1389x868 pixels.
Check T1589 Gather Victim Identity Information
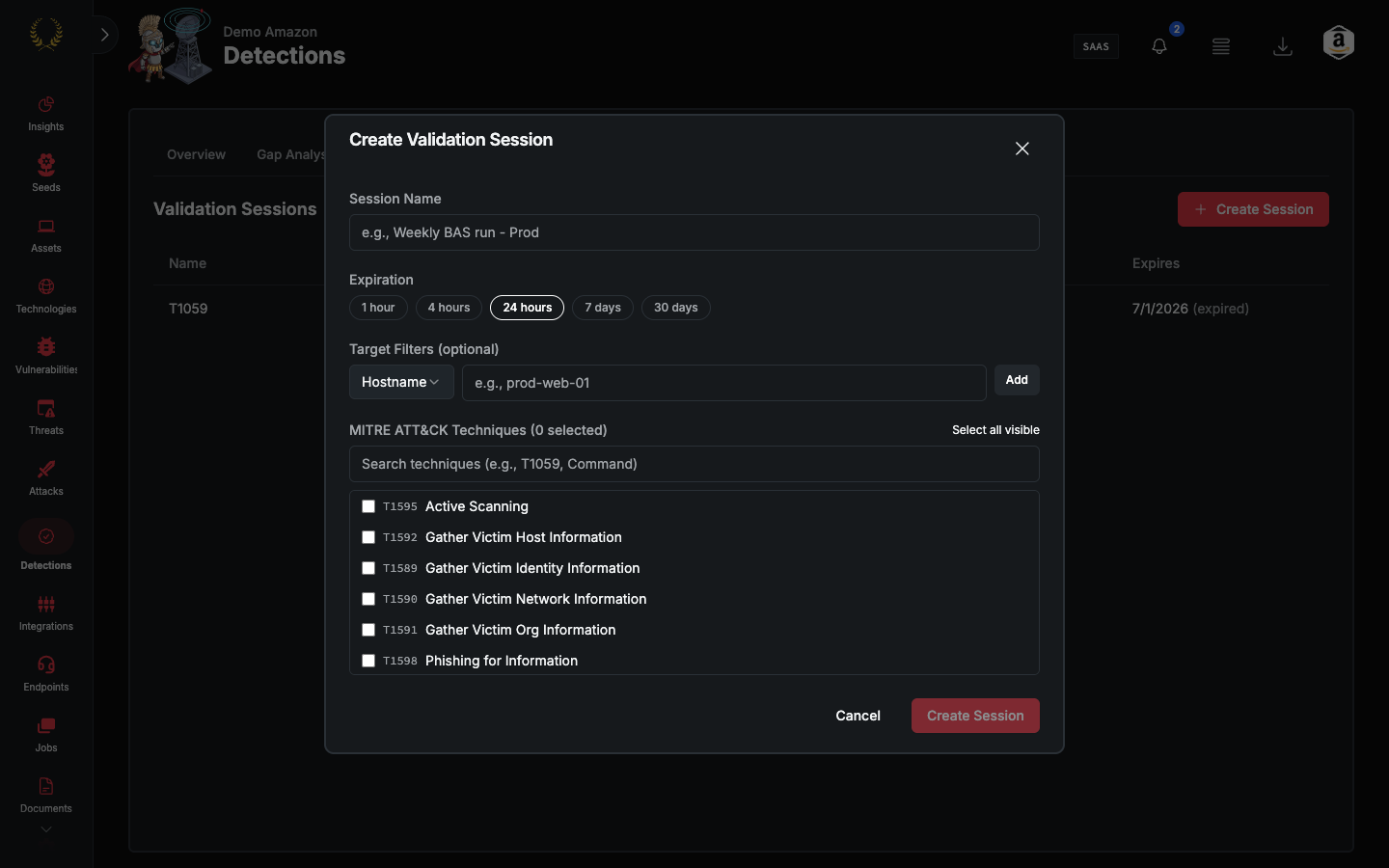pos(368,568)
